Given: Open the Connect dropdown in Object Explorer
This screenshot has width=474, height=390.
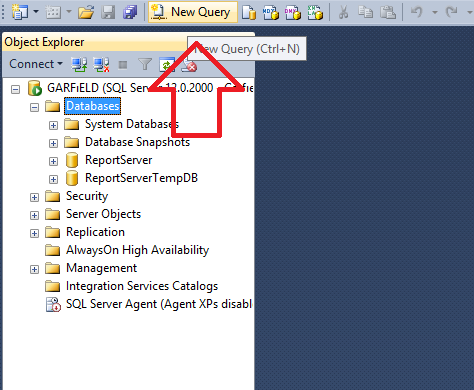Looking at the screenshot, I should coord(36,64).
